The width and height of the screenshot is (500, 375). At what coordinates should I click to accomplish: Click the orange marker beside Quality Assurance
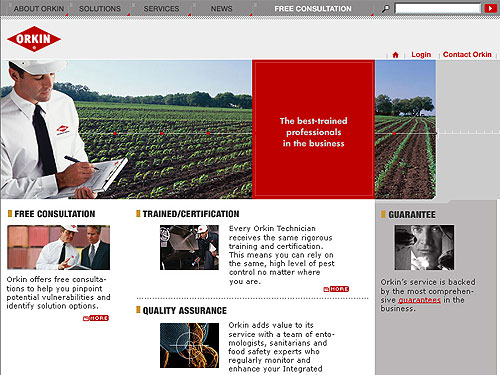click(x=138, y=310)
